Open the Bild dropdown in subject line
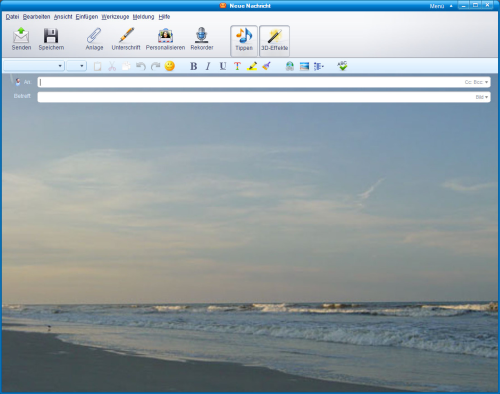 tap(482, 97)
